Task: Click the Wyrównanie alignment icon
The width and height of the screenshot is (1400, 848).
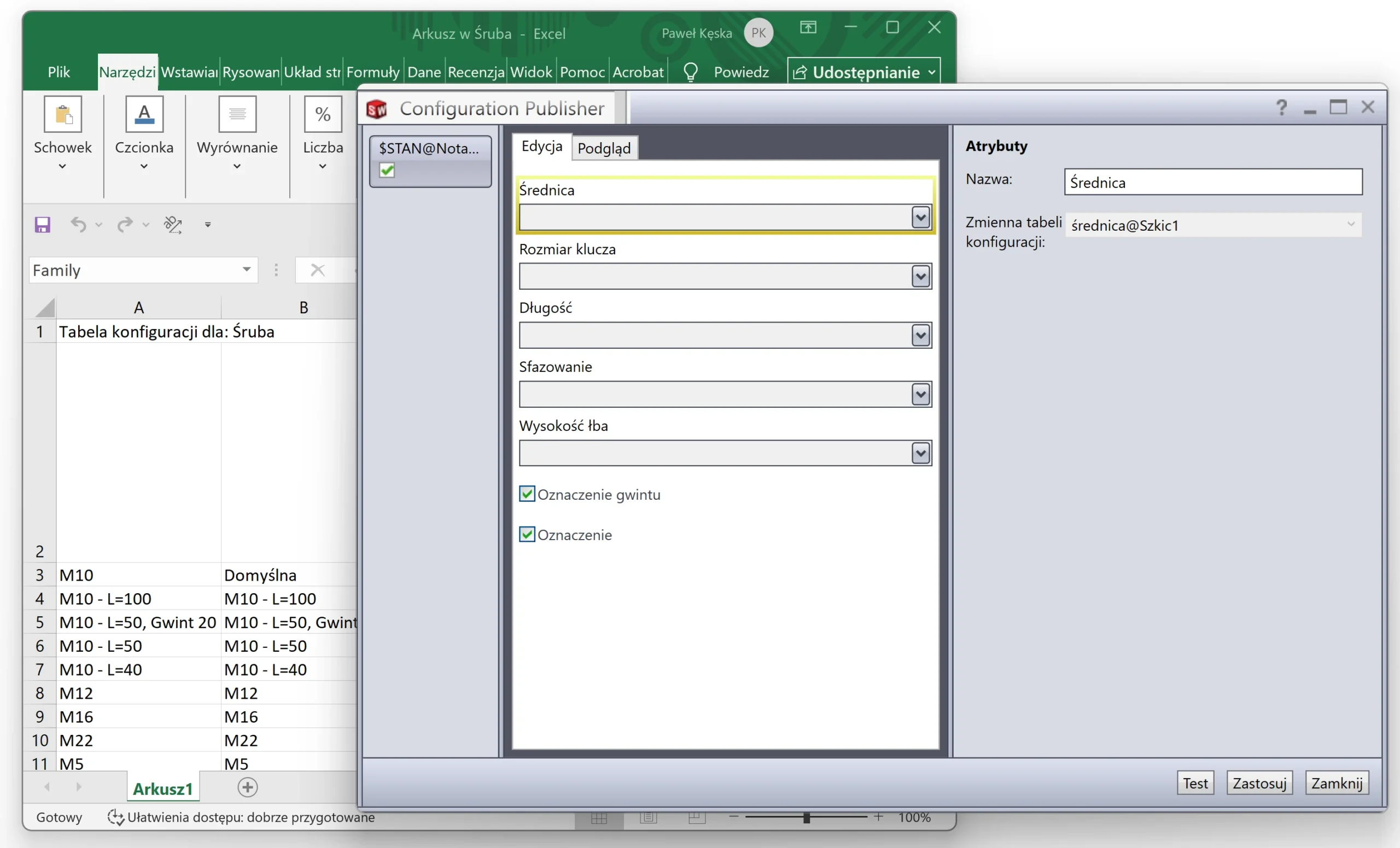Action: [237, 114]
